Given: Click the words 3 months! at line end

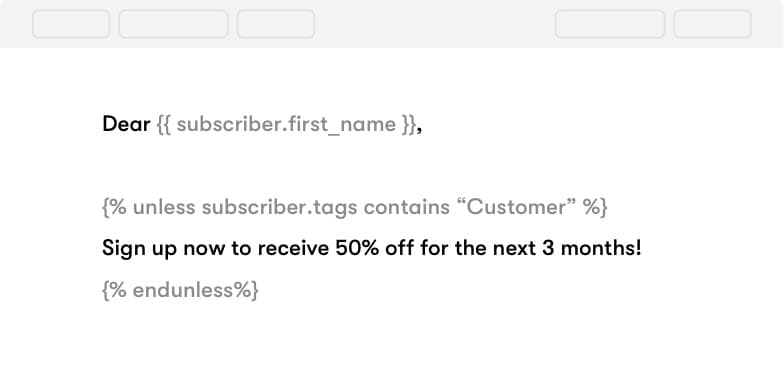Looking at the screenshot, I should pos(592,248).
